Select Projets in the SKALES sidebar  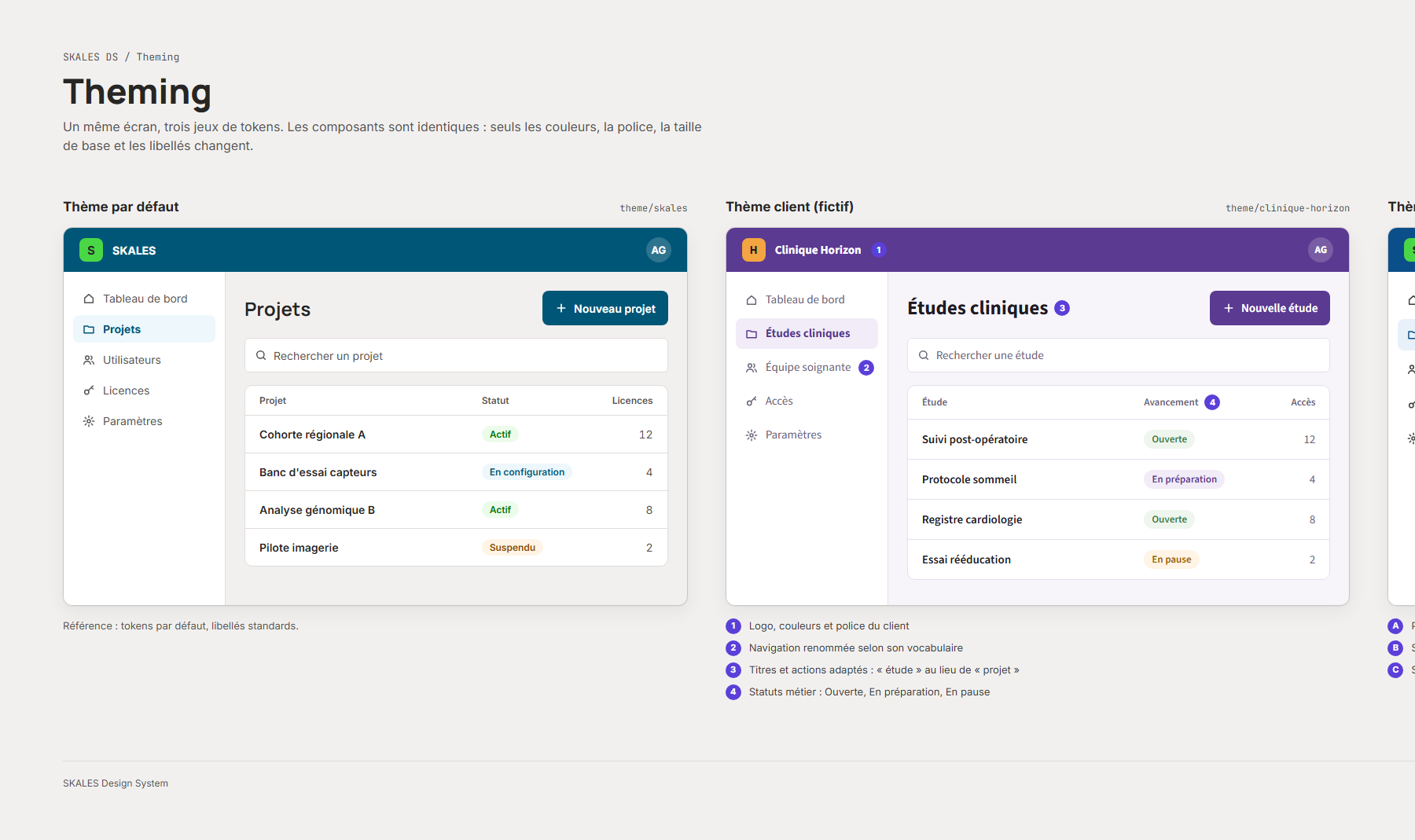tap(144, 329)
